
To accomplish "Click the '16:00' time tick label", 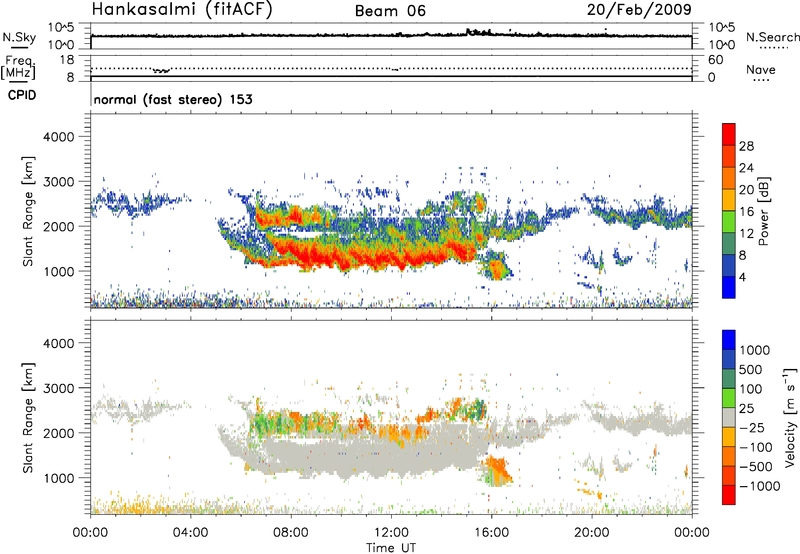I will (x=491, y=533).
